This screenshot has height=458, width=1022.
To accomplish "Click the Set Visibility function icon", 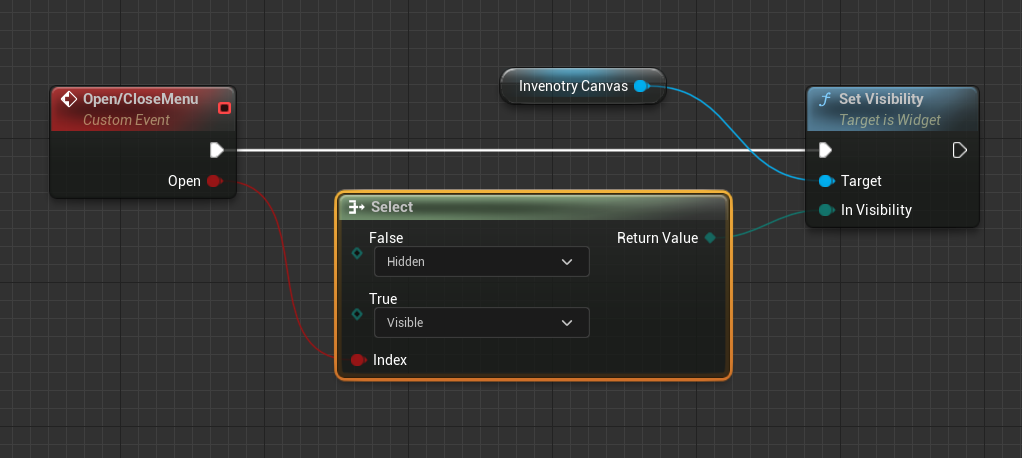I will click(x=825, y=99).
